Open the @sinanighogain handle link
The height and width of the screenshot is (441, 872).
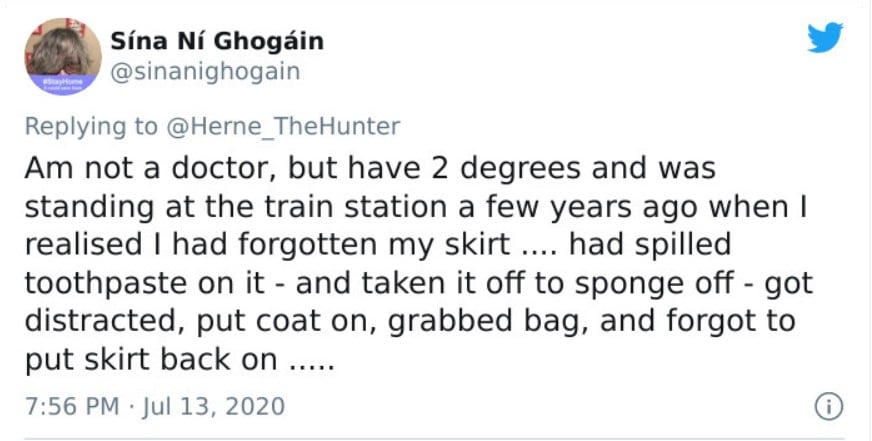(x=205, y=72)
